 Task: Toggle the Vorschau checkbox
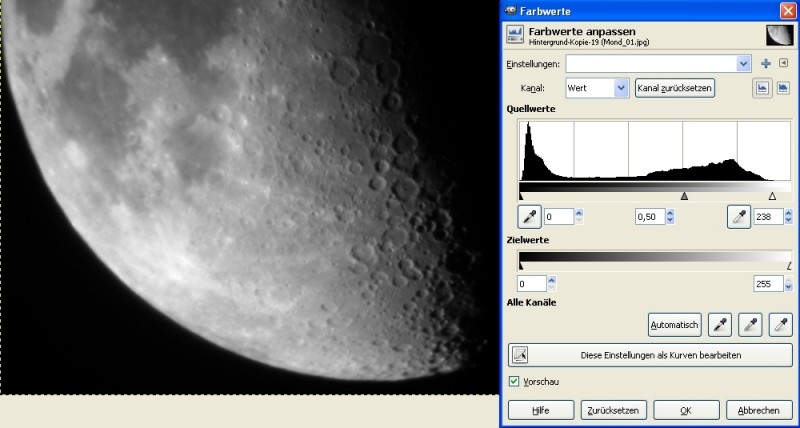[514, 381]
